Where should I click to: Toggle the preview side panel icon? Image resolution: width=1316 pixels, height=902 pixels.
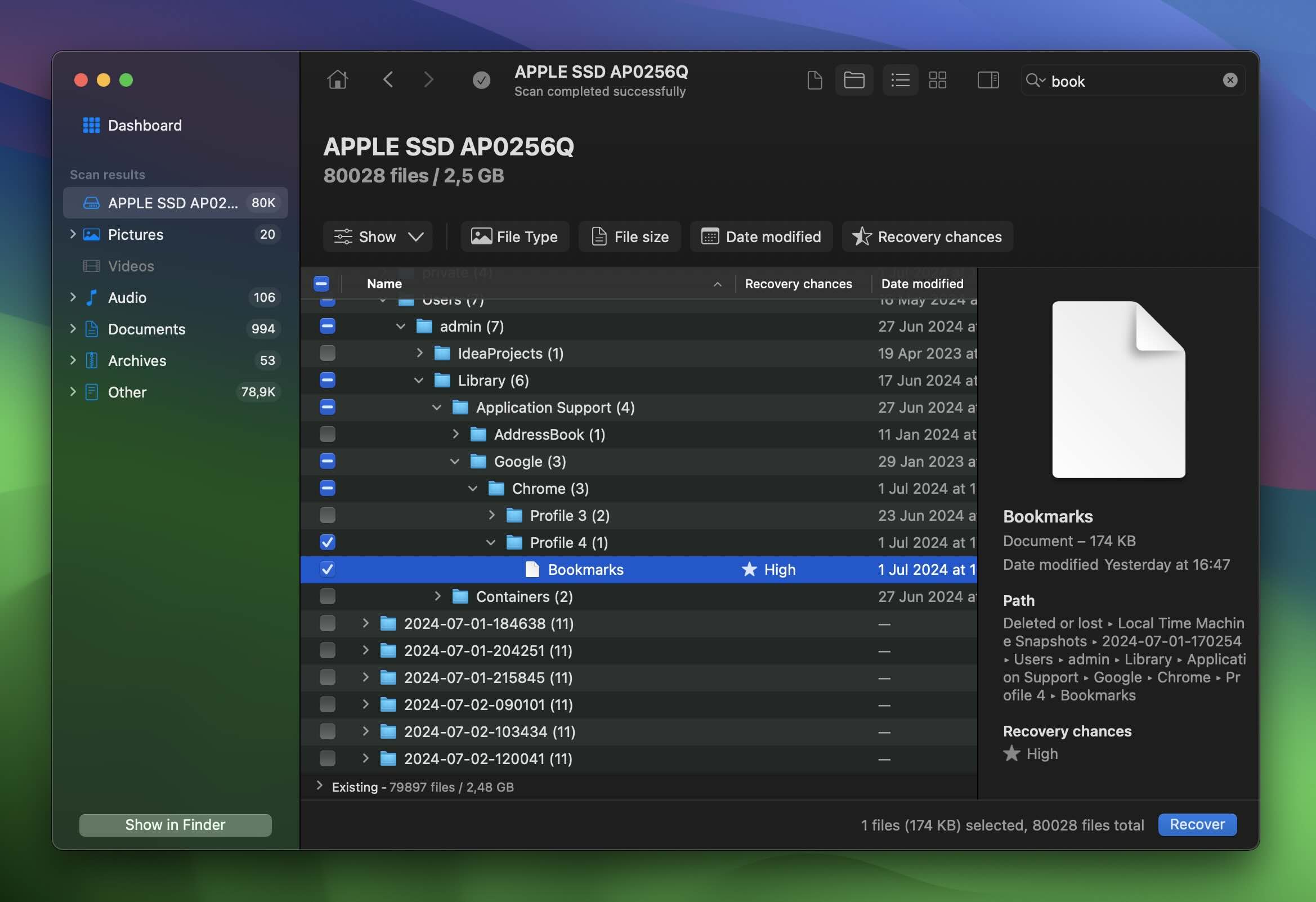988,80
